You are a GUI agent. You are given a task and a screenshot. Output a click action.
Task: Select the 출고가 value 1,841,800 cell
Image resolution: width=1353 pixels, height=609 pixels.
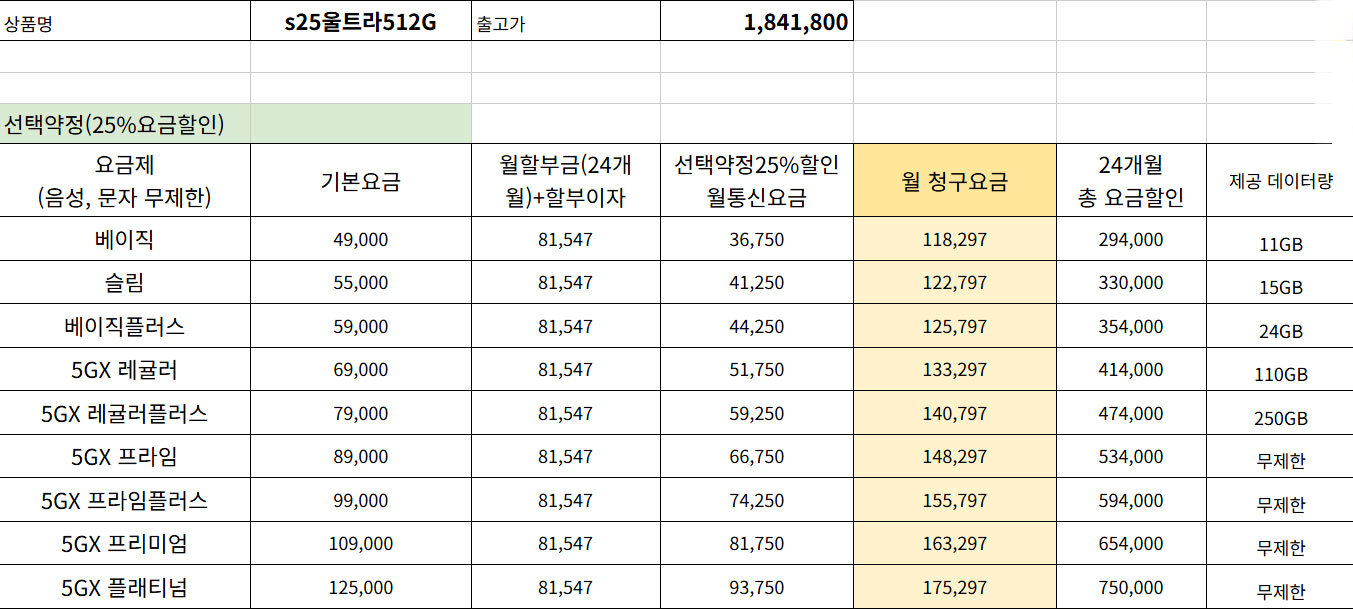(x=756, y=22)
